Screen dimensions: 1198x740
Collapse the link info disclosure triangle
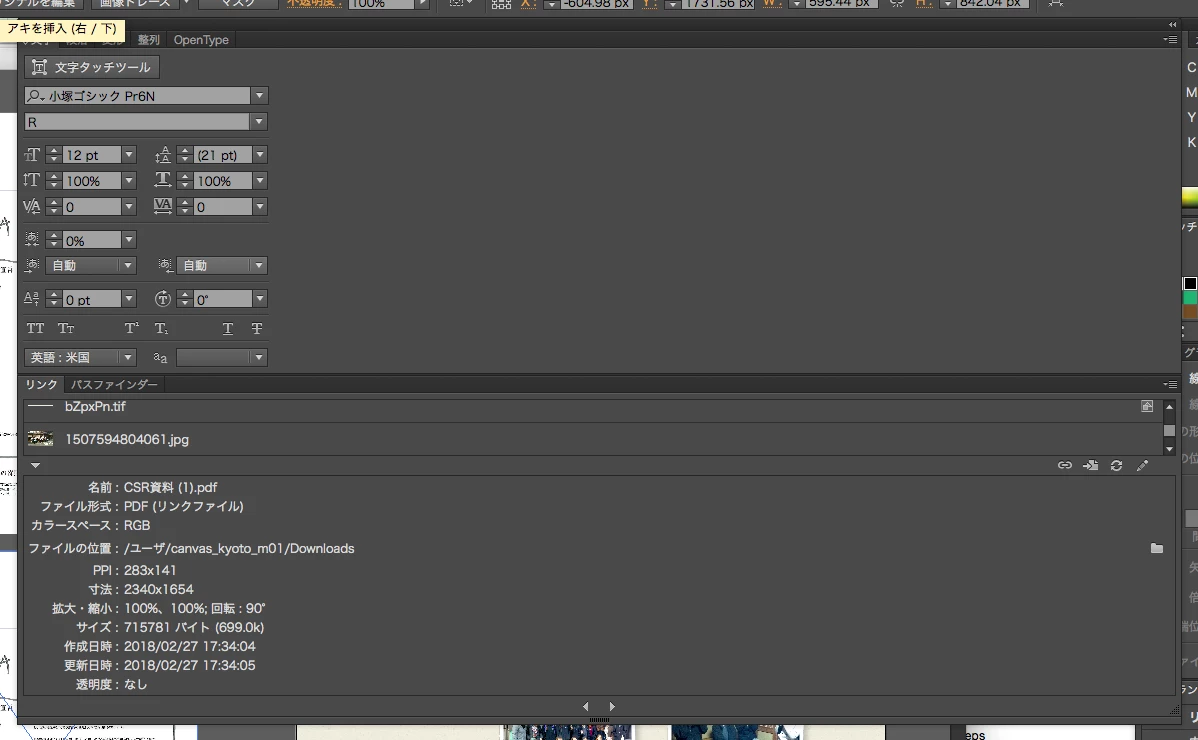tap(35, 465)
